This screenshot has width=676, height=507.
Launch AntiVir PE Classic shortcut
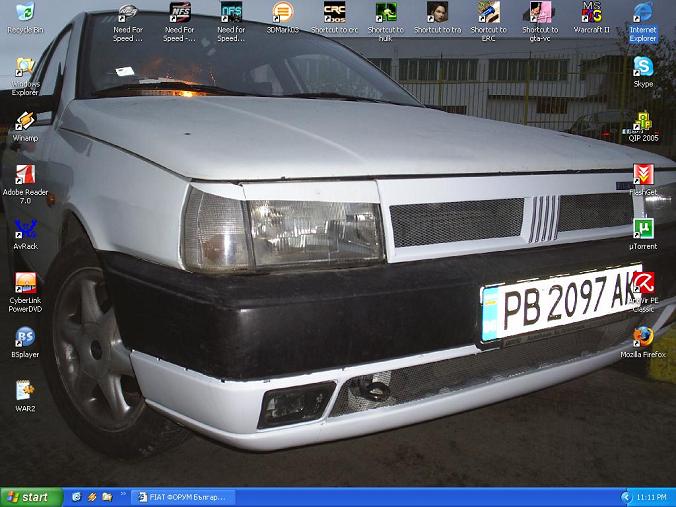643,284
